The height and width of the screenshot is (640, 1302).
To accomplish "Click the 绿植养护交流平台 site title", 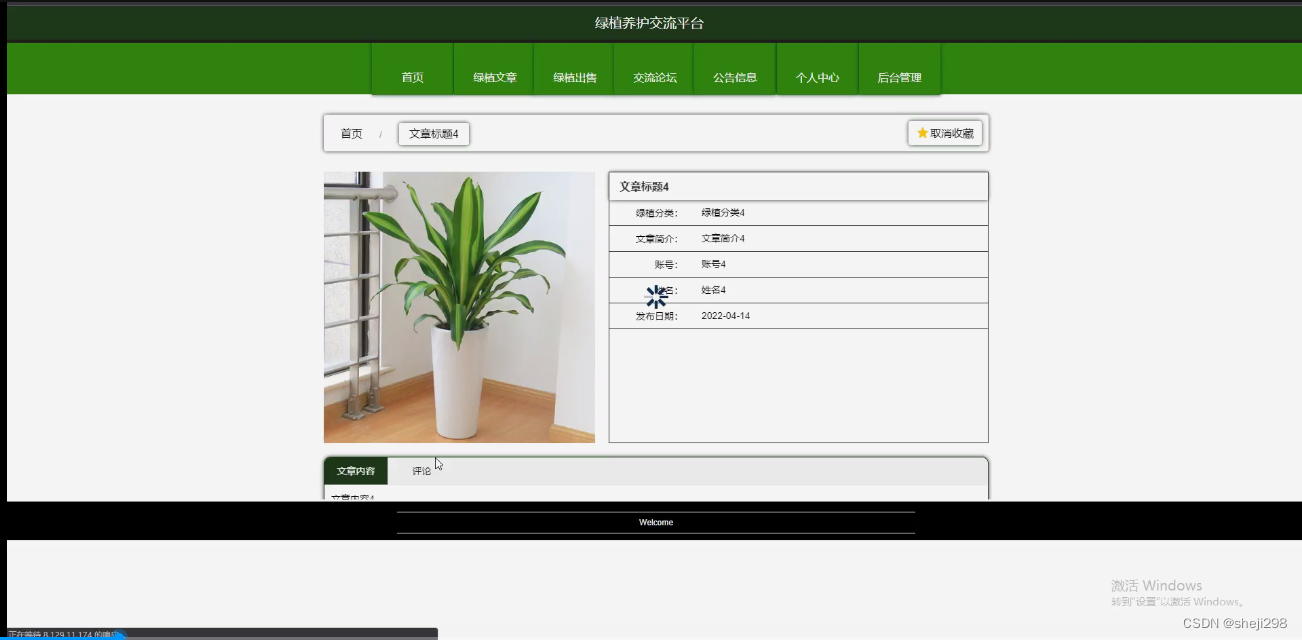I will (650, 22).
